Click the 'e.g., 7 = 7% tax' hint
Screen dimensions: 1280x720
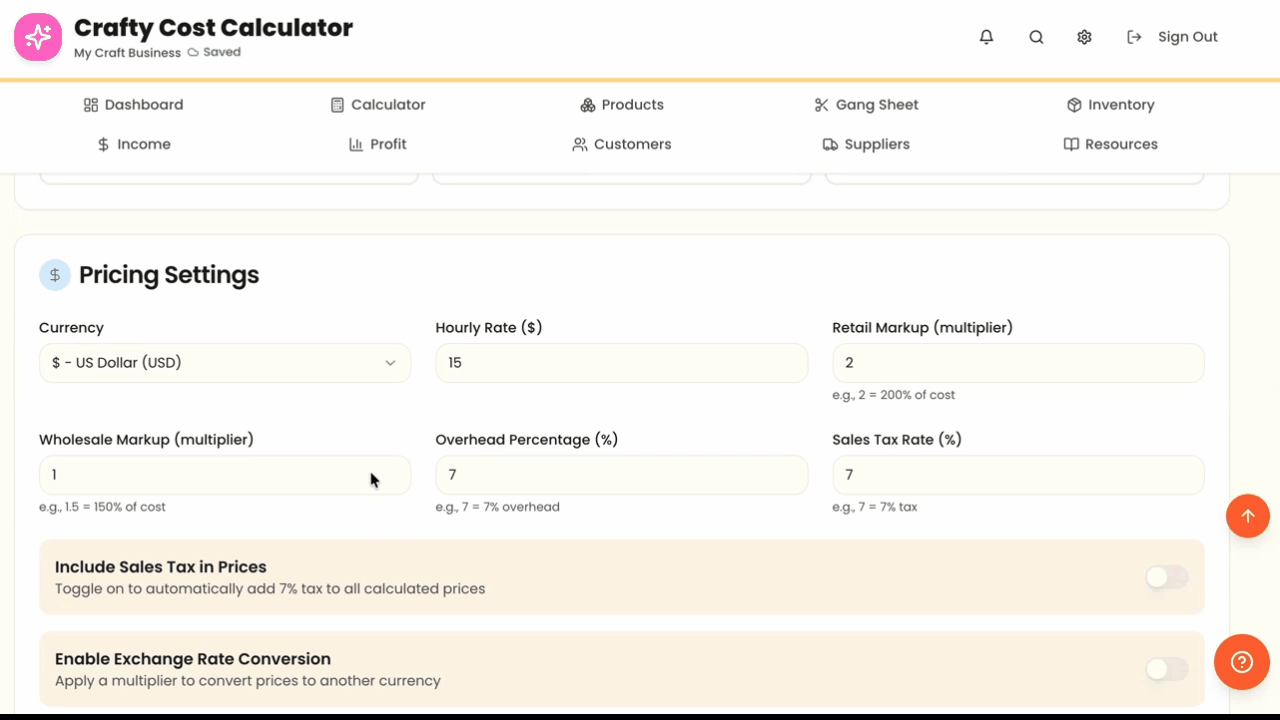click(x=874, y=507)
